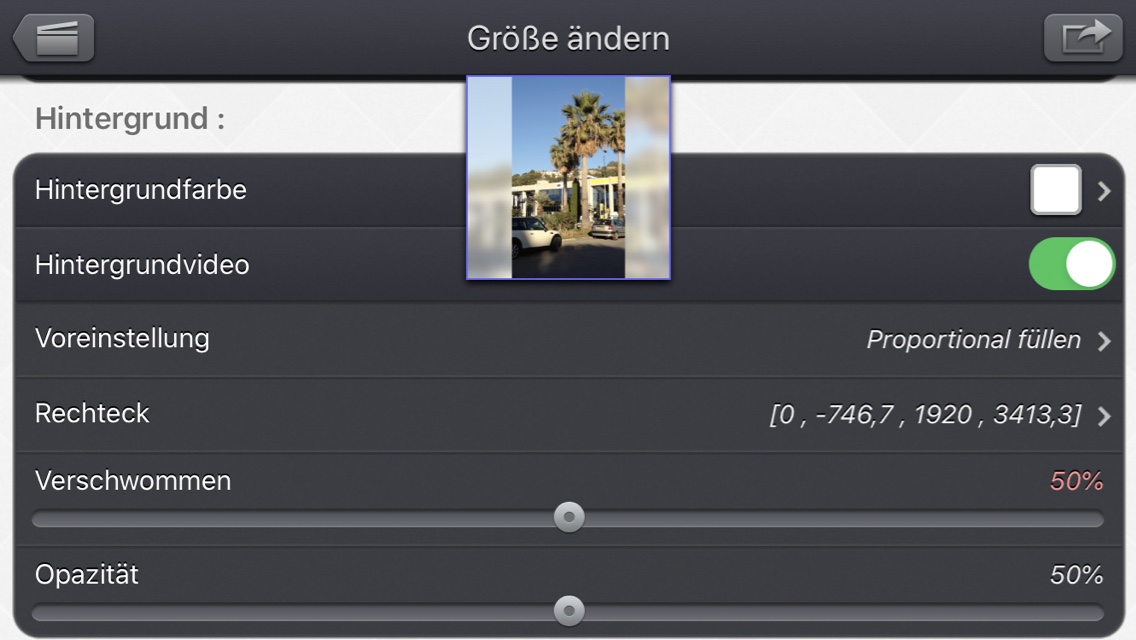Viewport: 1136px width, 640px height.
Task: Click the Hintergrundfarbe row label
Action: [x=141, y=190]
